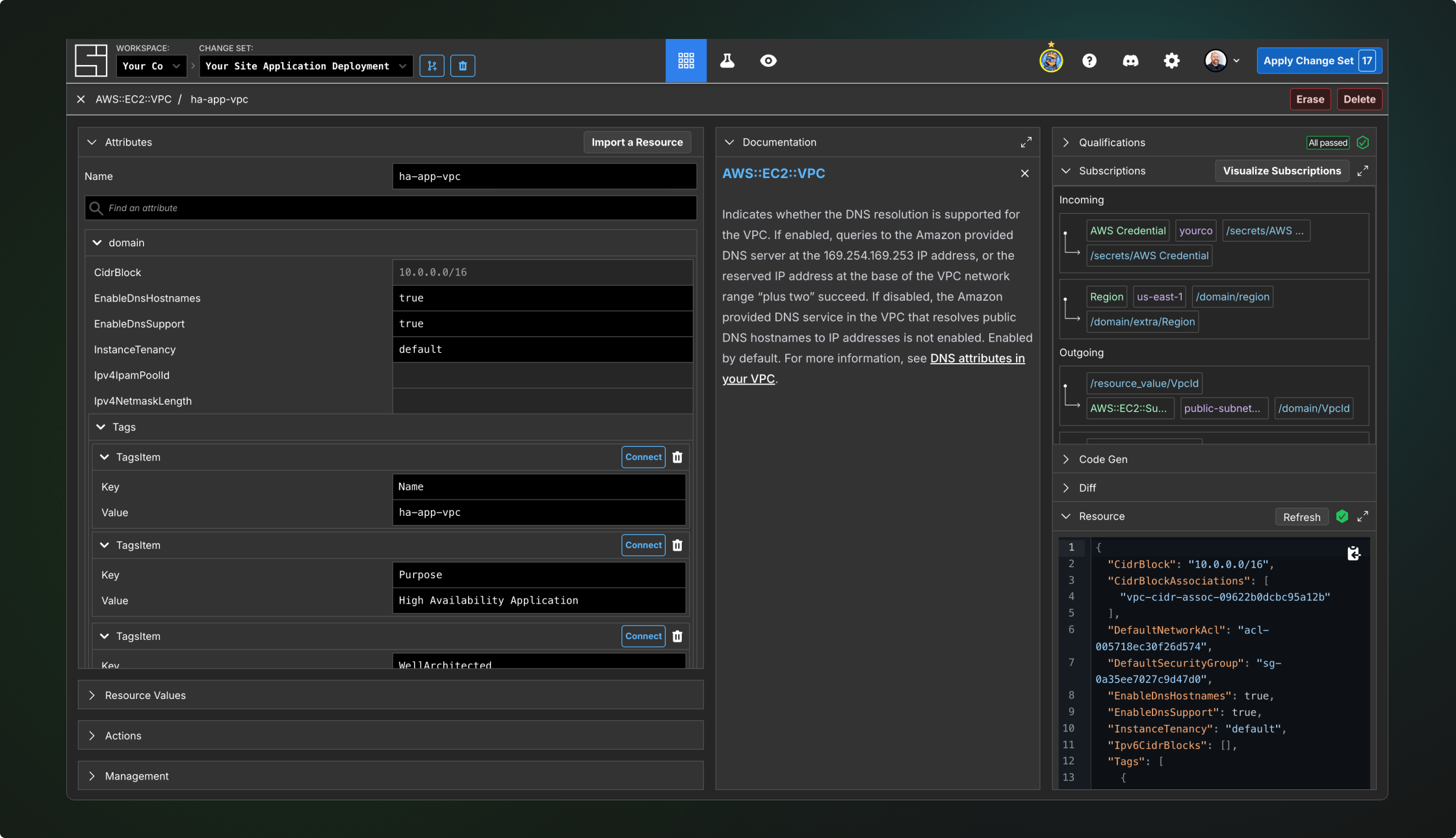Viewport: 1456px width, 838px height.
Task: Collapse the TagsItem with Key Purpose
Action: click(x=105, y=545)
